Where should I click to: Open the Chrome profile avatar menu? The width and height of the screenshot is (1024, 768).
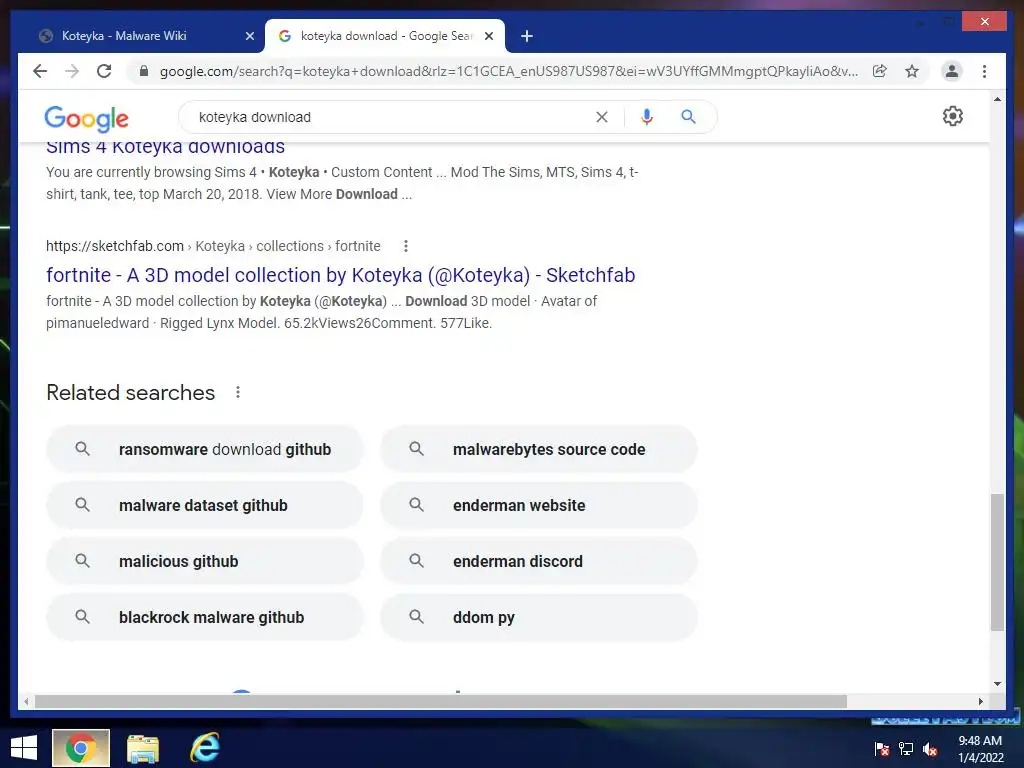click(x=952, y=71)
